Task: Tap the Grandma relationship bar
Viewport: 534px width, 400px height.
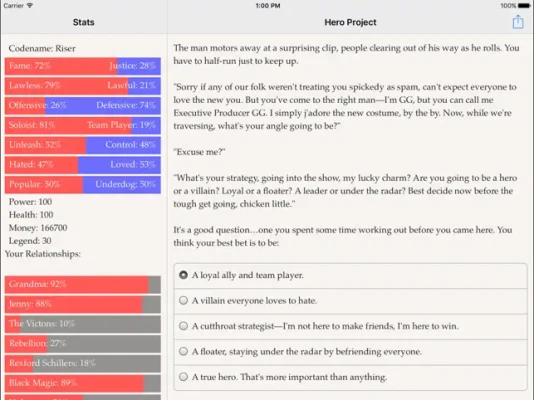Action: click(83, 285)
